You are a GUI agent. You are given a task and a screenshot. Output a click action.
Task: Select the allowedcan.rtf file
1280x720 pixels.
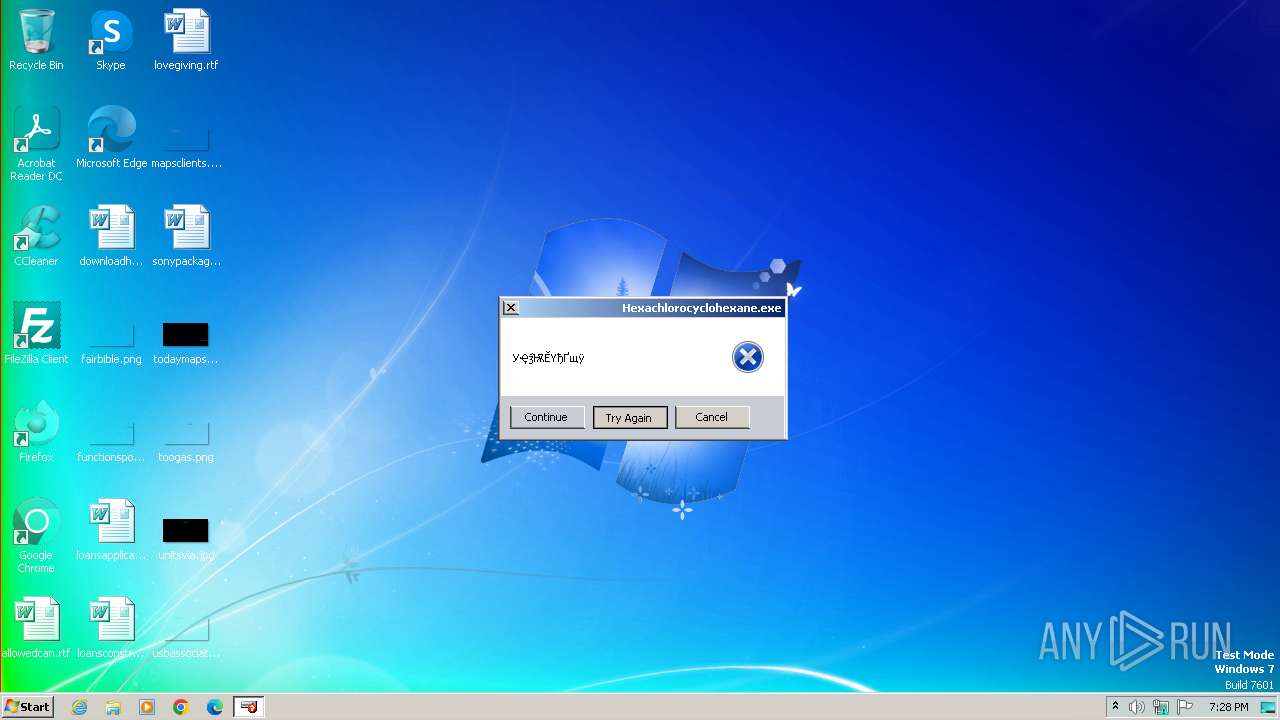[x=36, y=628]
